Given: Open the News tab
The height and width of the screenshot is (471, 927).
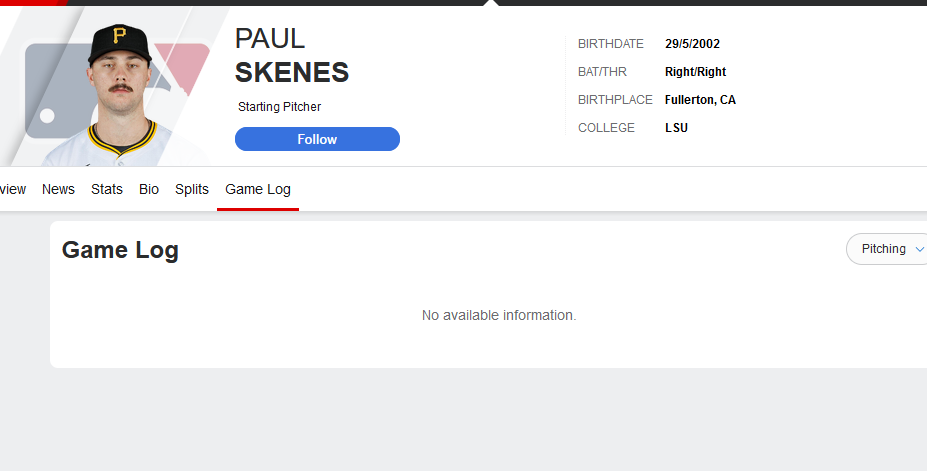Looking at the screenshot, I should (58, 189).
